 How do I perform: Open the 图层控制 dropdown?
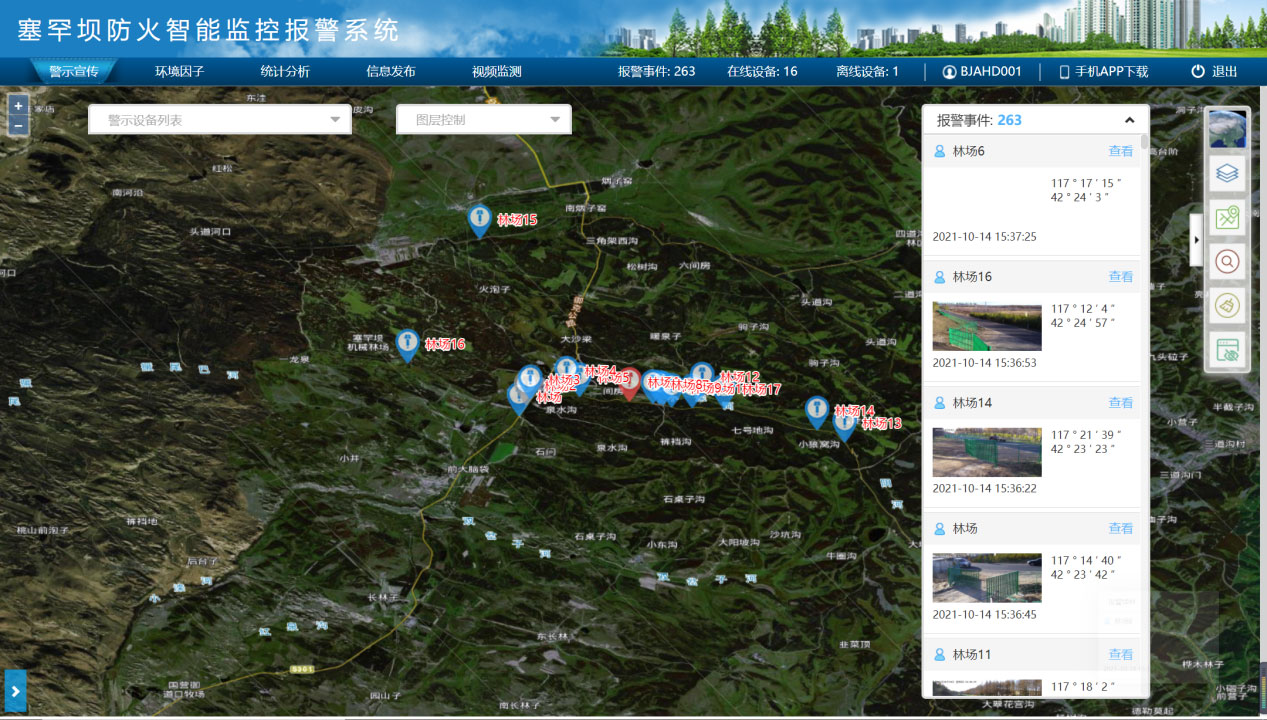click(484, 120)
